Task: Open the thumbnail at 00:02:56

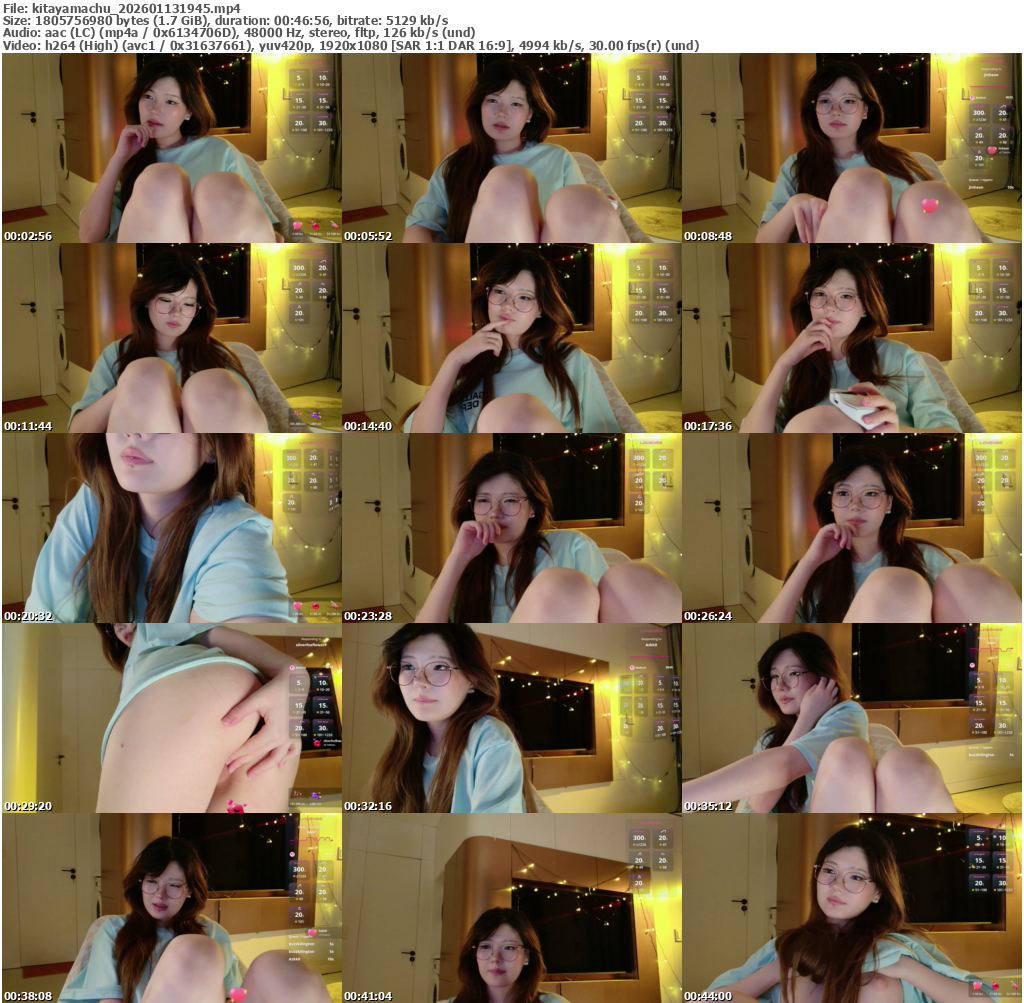Action: (x=171, y=148)
